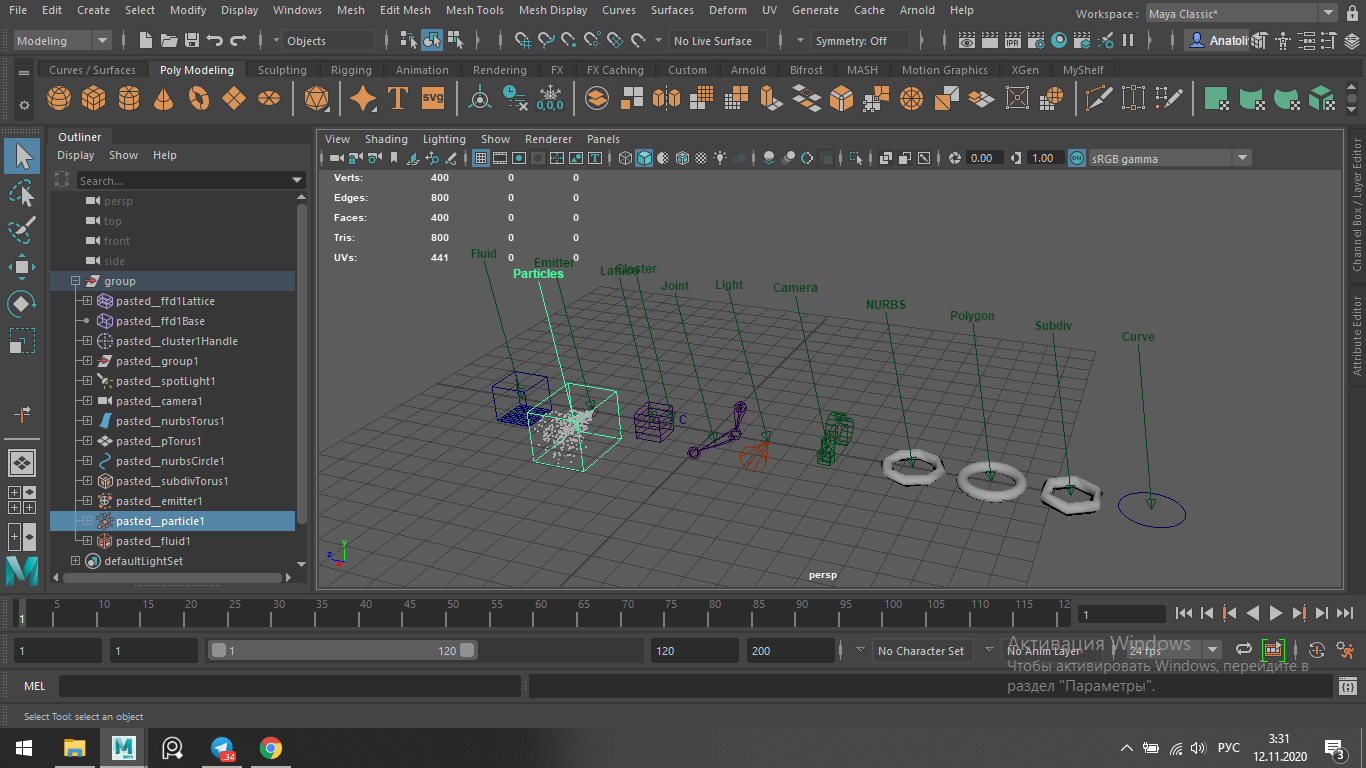Open the sRGB gamma view transform dropdown
The width and height of the screenshot is (1366, 768).
point(1170,158)
